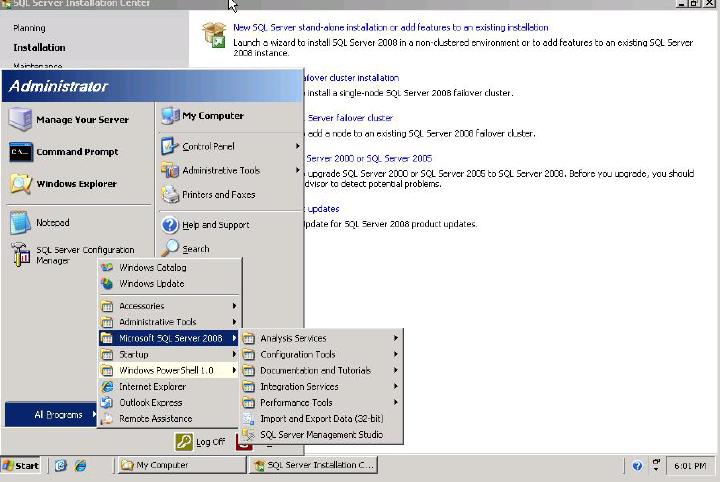Expand the Integration Services submenu
The height and width of the screenshot is (482, 720).
(321, 387)
